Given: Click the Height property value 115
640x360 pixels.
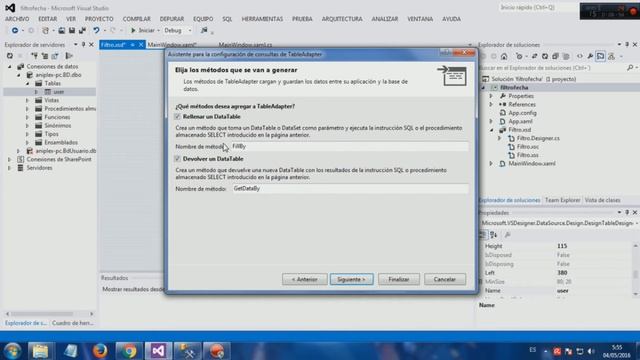Looking at the screenshot, I should [562, 246].
